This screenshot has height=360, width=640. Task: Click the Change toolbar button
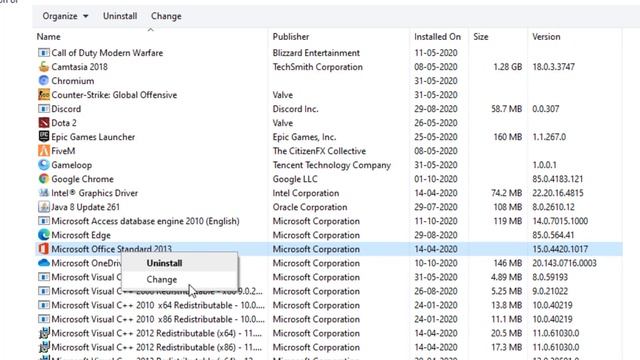coord(166,16)
